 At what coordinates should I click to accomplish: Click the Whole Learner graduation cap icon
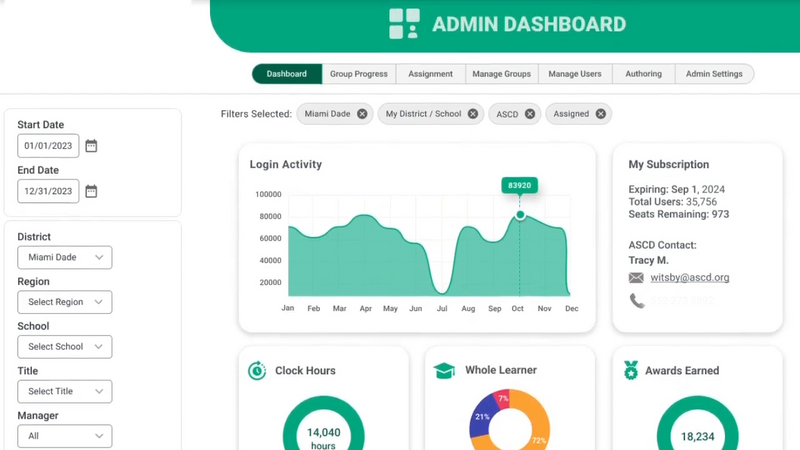coord(444,370)
